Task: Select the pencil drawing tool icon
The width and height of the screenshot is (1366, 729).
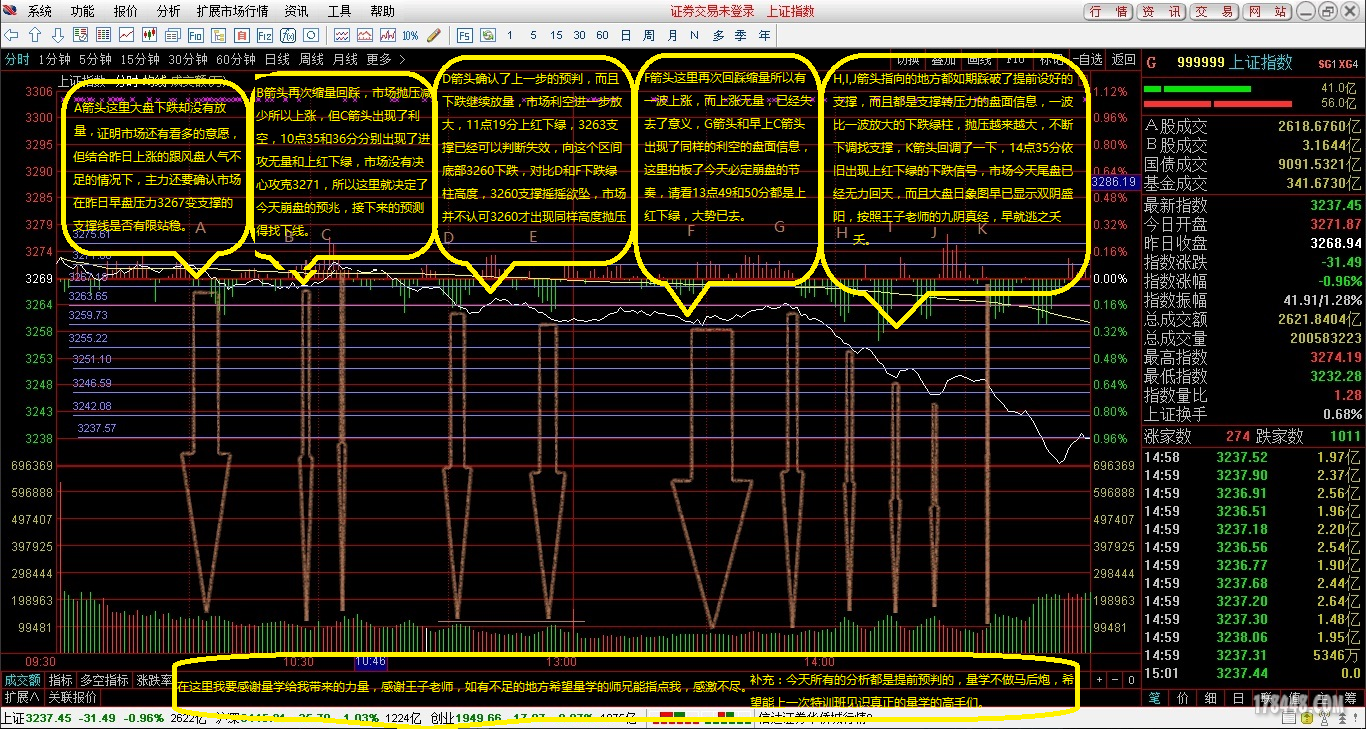Action: pos(434,35)
